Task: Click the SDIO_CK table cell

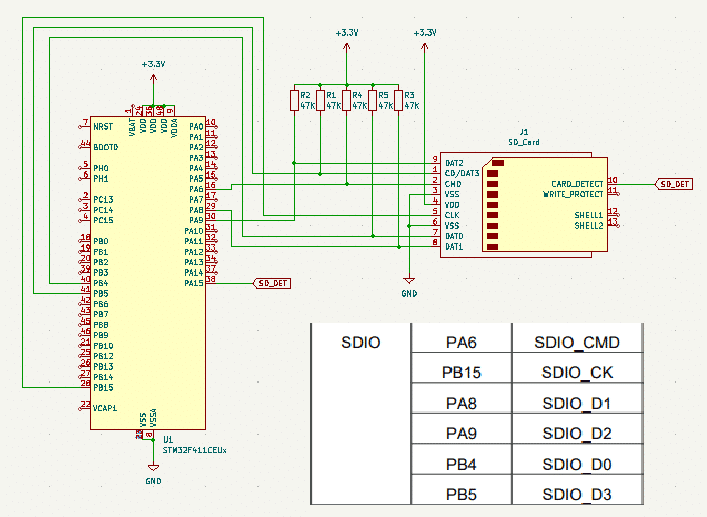Action: pos(577,372)
